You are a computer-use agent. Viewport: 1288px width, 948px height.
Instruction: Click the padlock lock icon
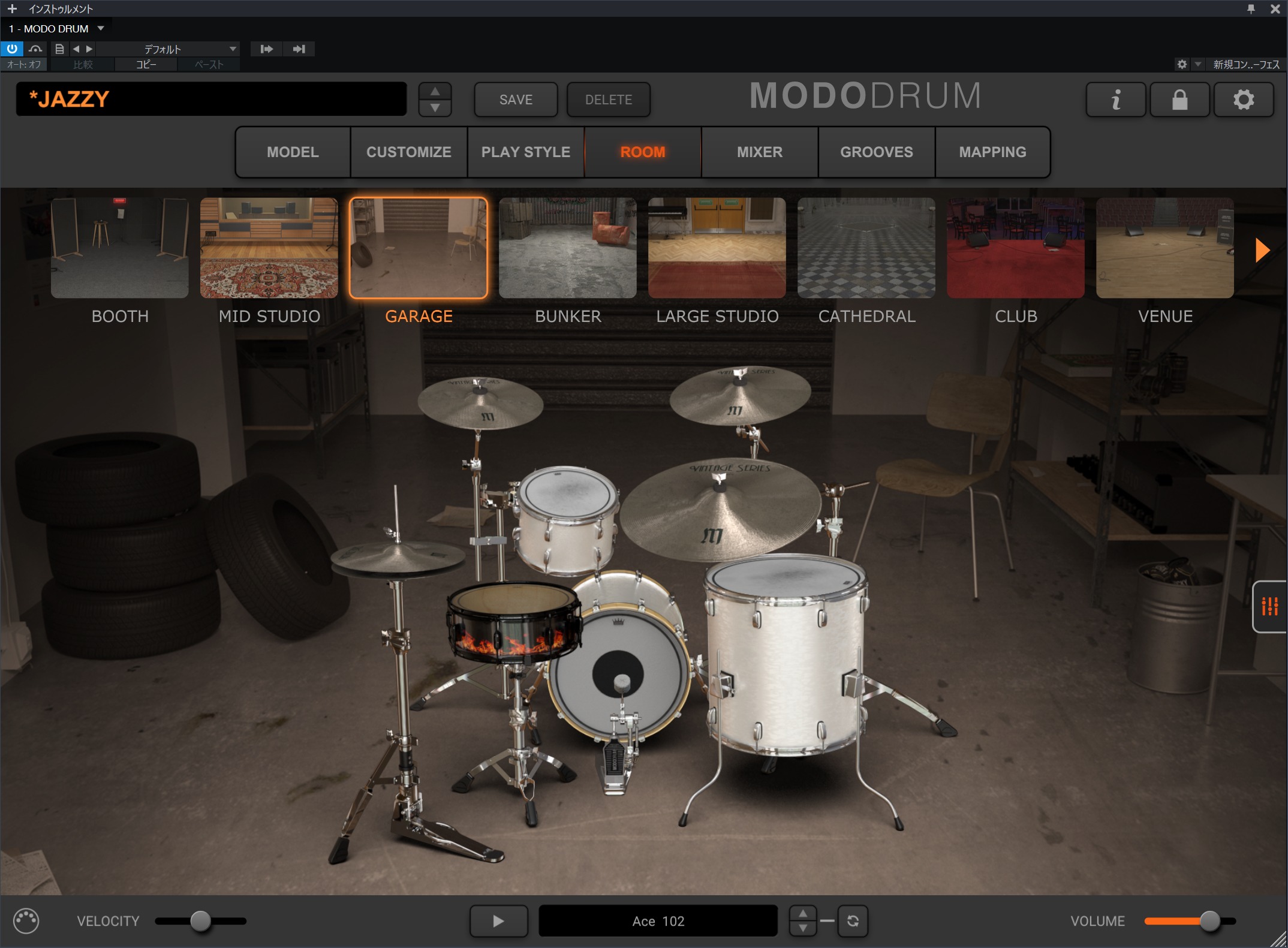pyautogui.click(x=1179, y=100)
